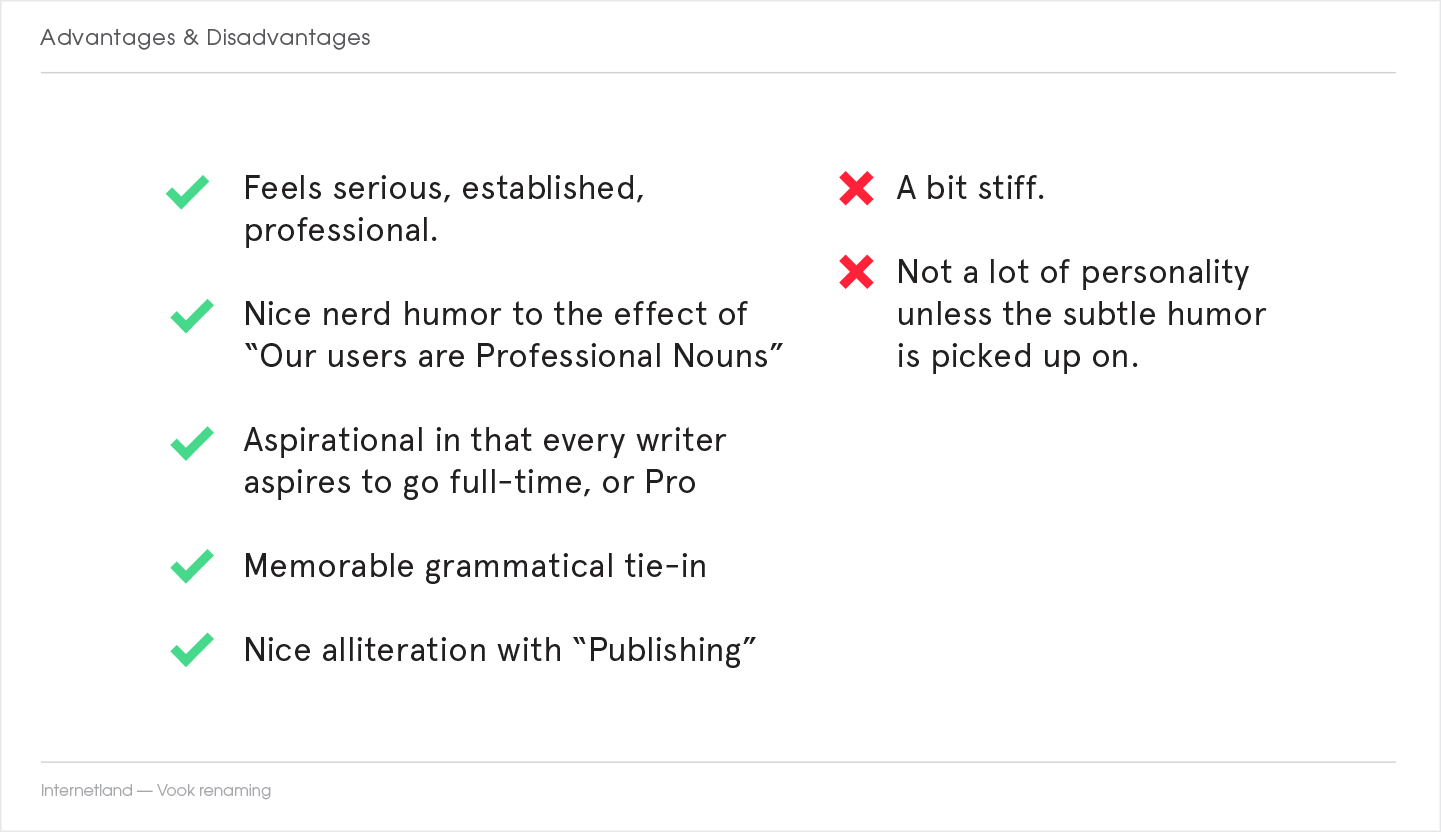Click the checkmark next to "Memorable grammatical tie-in"

[x=191, y=567]
